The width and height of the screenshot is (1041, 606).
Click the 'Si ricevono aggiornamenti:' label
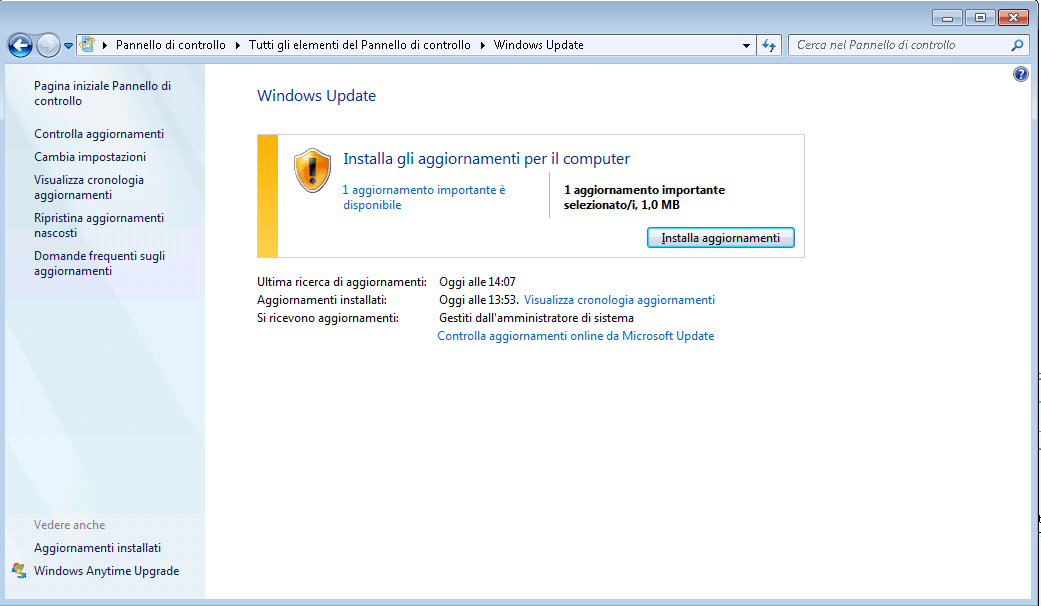[328, 318]
